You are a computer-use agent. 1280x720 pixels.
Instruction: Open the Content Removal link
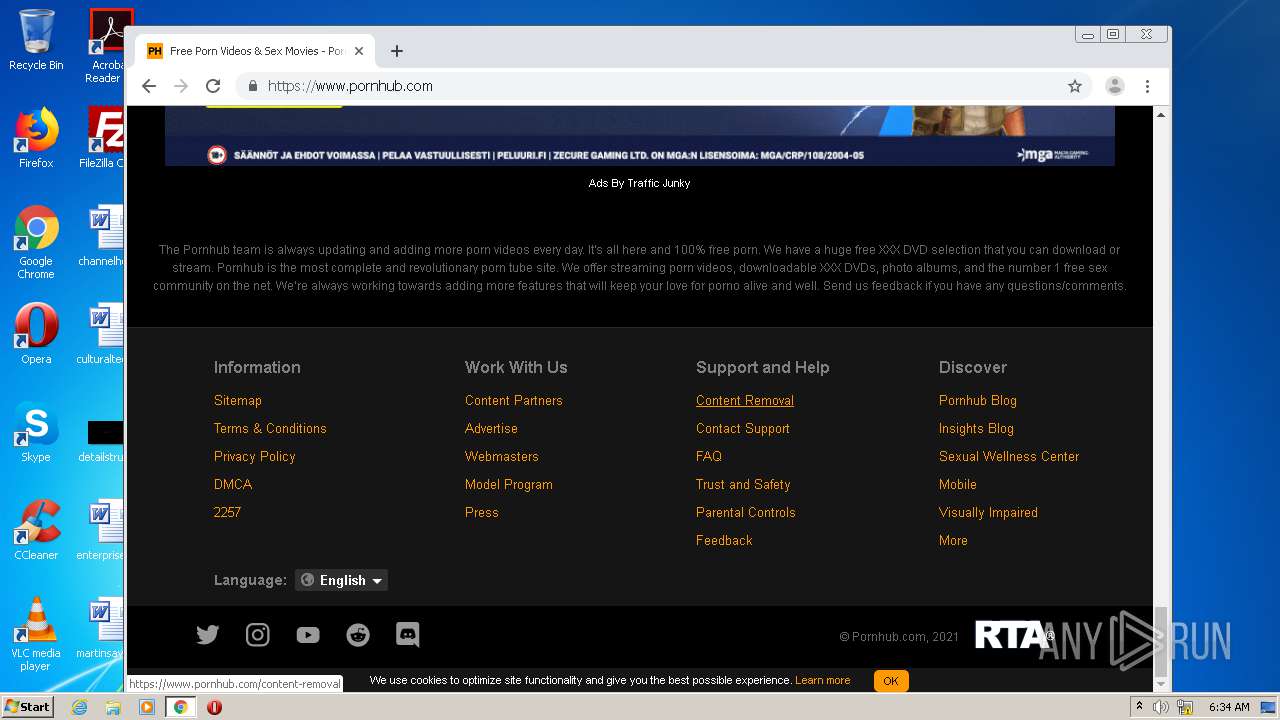(x=745, y=400)
